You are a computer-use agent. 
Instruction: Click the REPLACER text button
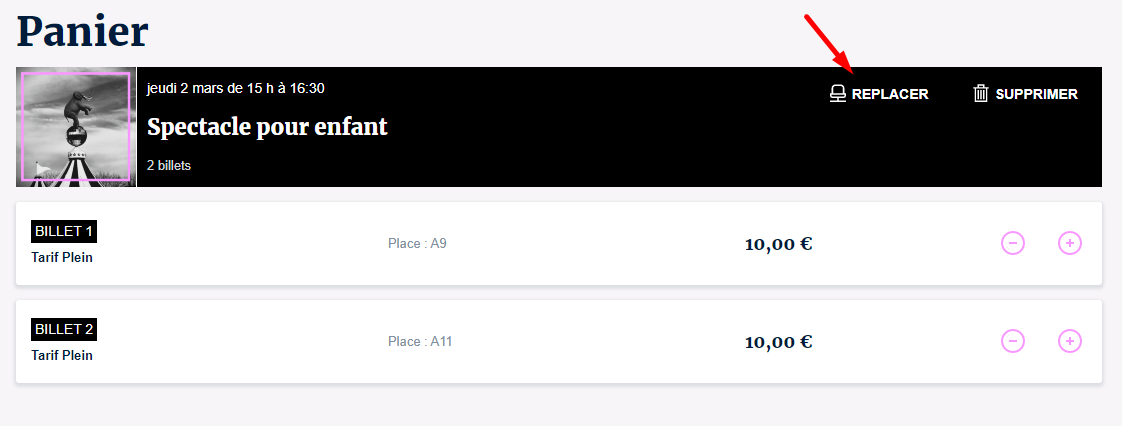889,94
